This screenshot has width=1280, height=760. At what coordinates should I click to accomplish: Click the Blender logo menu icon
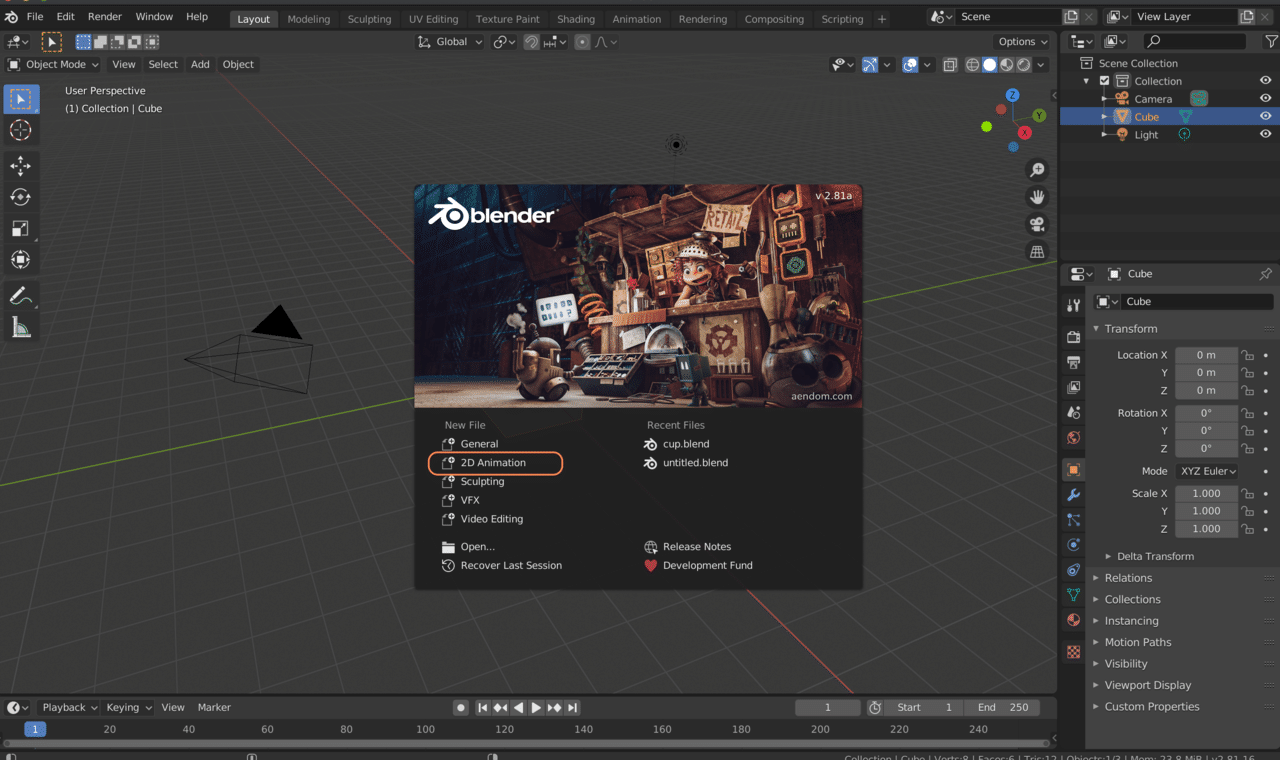click(x=11, y=17)
